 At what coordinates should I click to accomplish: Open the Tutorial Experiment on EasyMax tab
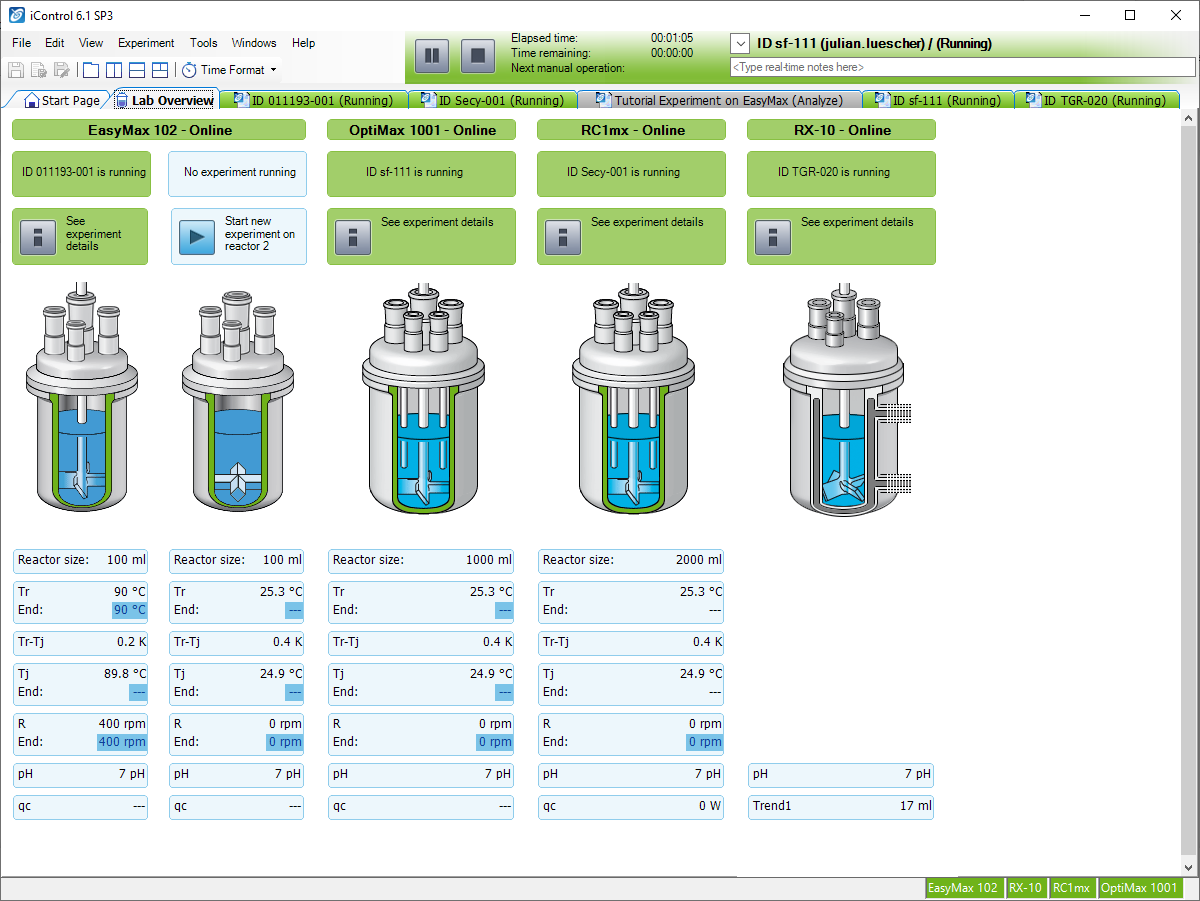pos(720,100)
